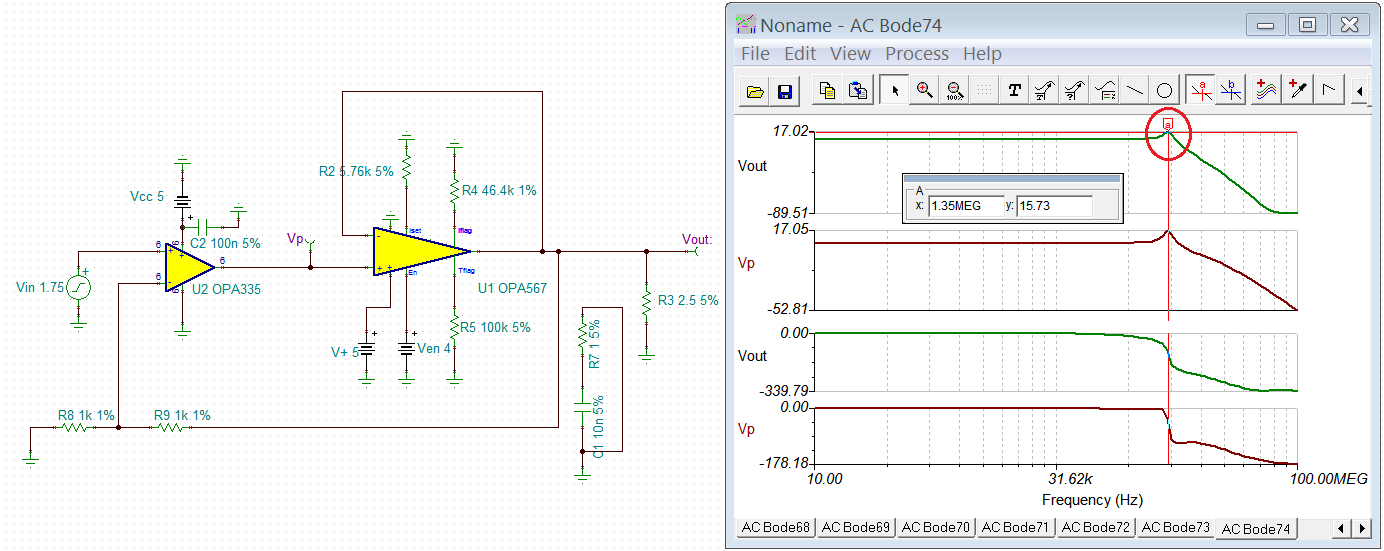Screen dimensions: 1384x551
Task: Switch to the AC Bode73 tab
Action: point(1175,527)
